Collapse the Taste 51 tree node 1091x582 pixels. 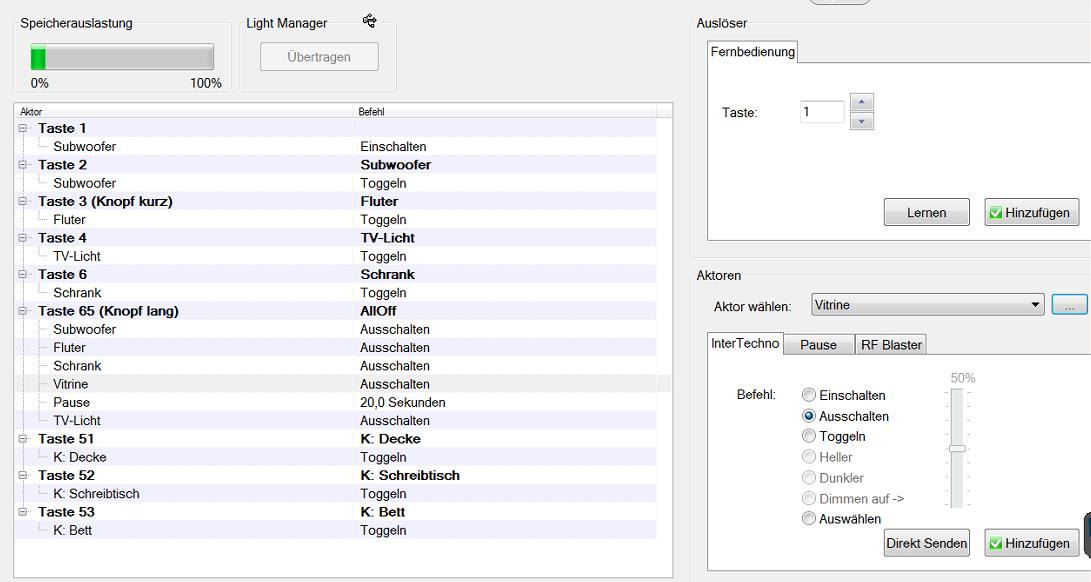[23, 439]
